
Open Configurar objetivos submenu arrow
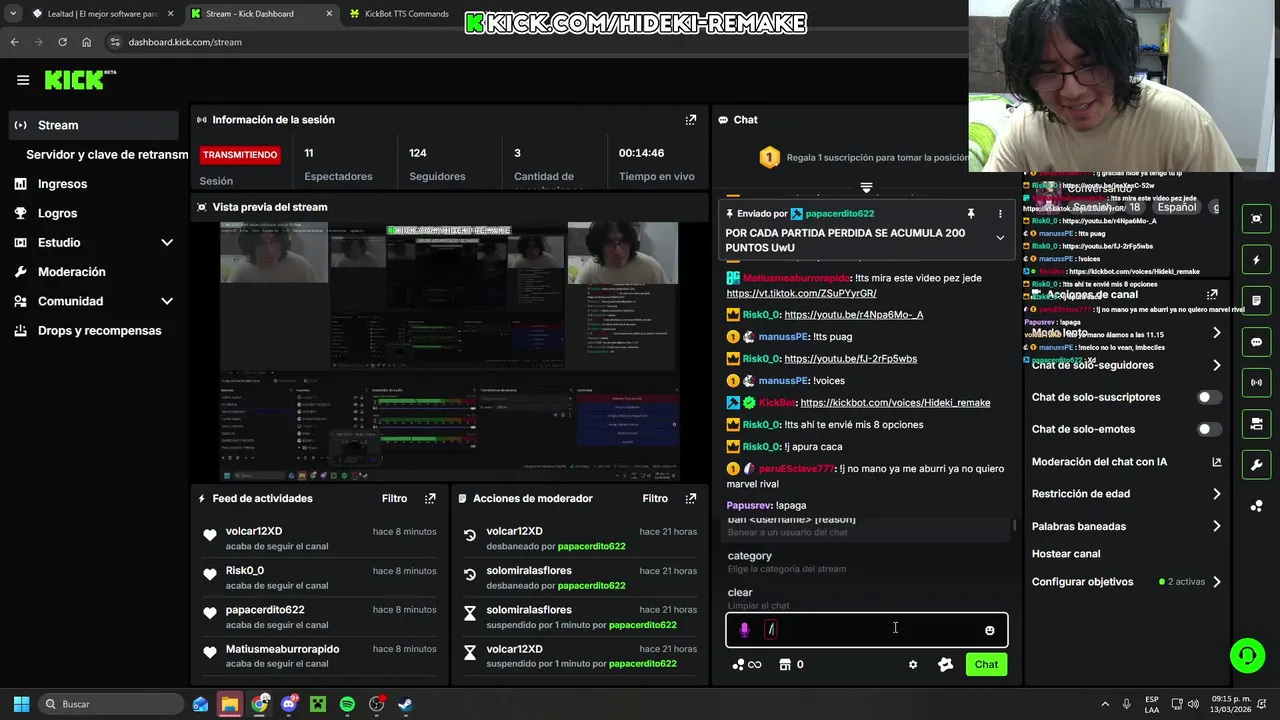click(x=1217, y=582)
